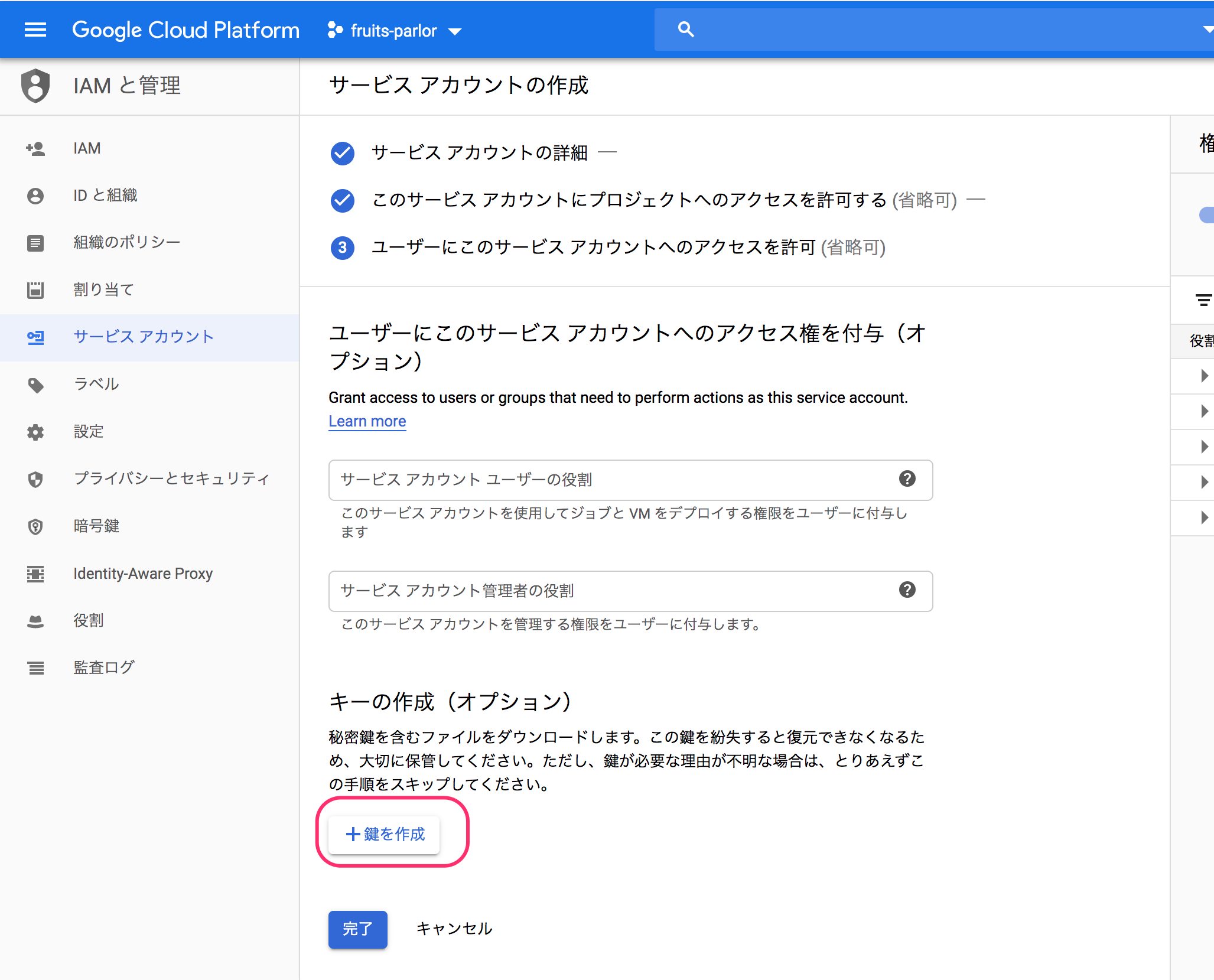Click the filter icon in the right panel
Viewport: 1214px width, 980px height.
1203,300
